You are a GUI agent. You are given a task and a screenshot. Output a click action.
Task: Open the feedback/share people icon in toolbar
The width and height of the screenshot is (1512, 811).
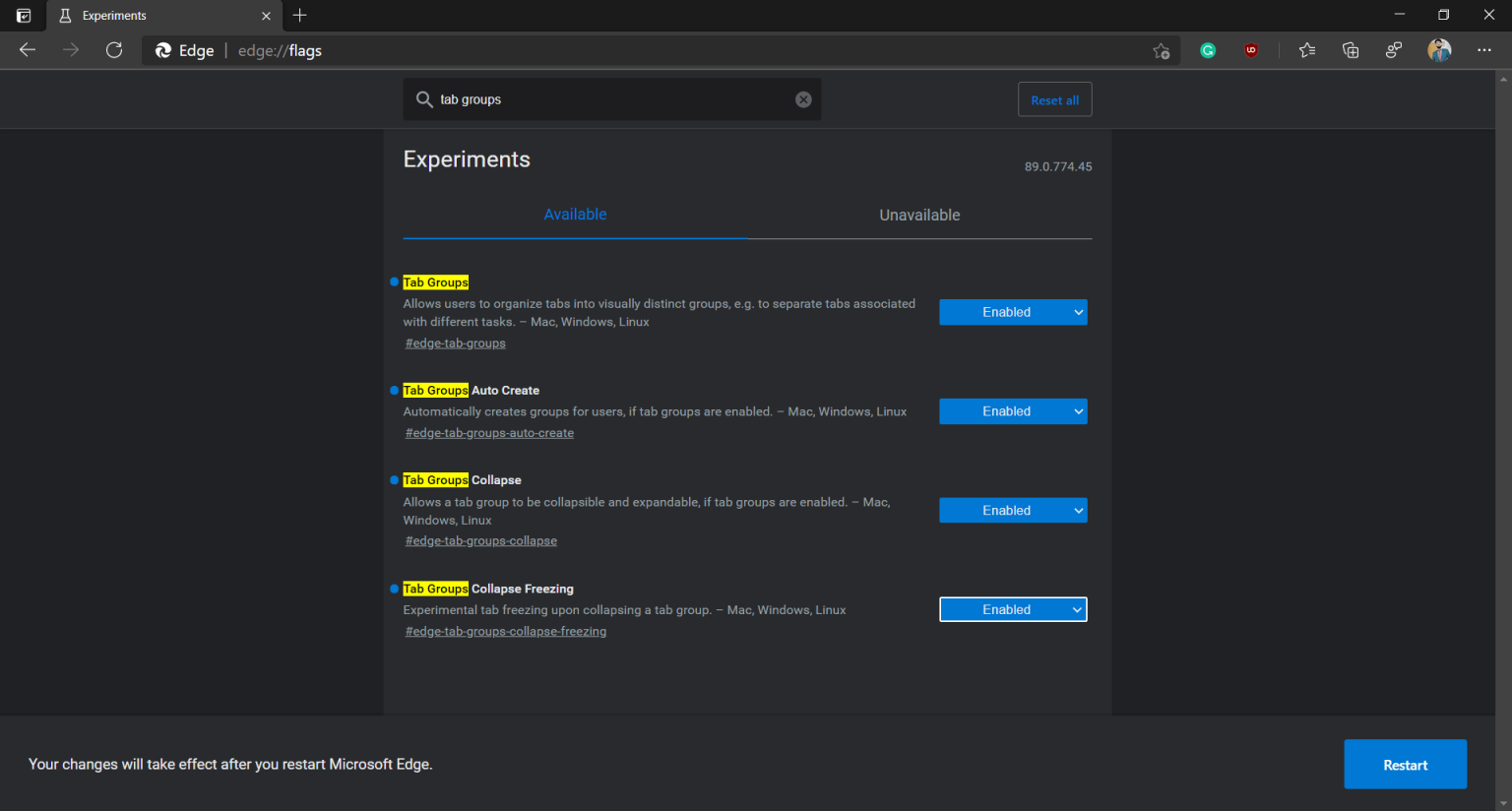click(x=1394, y=50)
